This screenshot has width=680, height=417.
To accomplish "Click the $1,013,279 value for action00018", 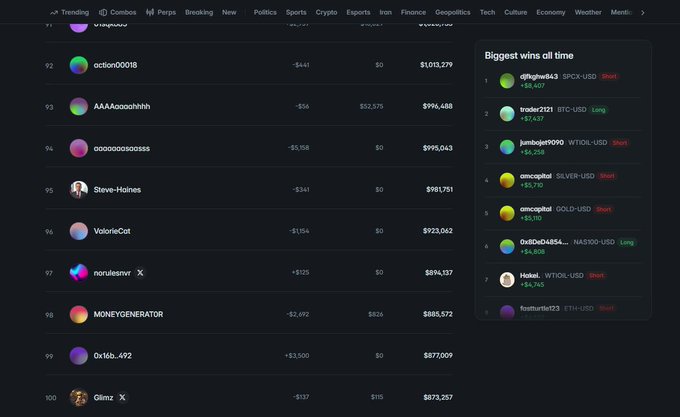I will (436, 65).
